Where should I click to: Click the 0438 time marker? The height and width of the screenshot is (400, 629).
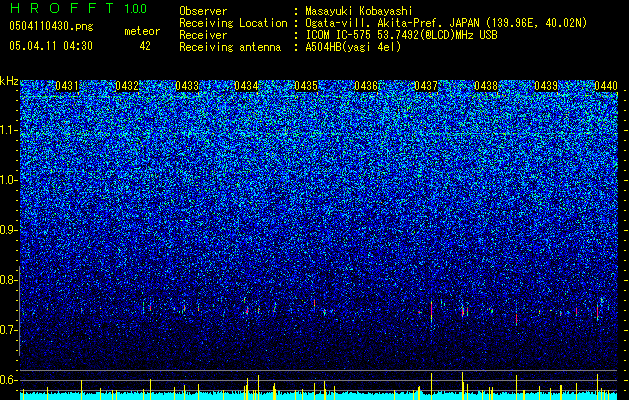[486, 86]
